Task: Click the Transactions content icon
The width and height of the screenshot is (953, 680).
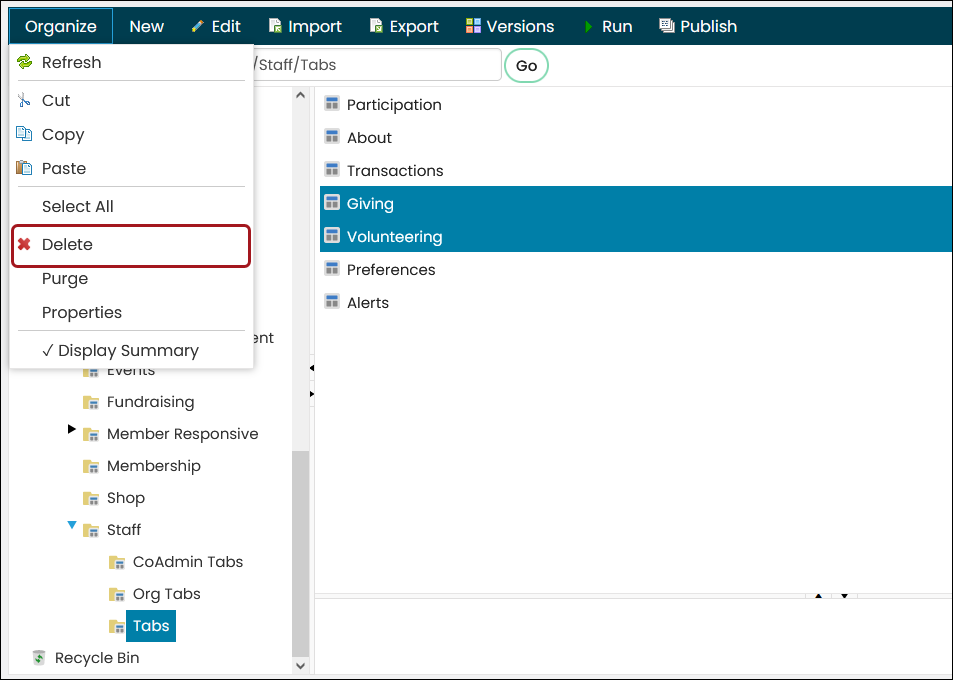Action: [332, 169]
